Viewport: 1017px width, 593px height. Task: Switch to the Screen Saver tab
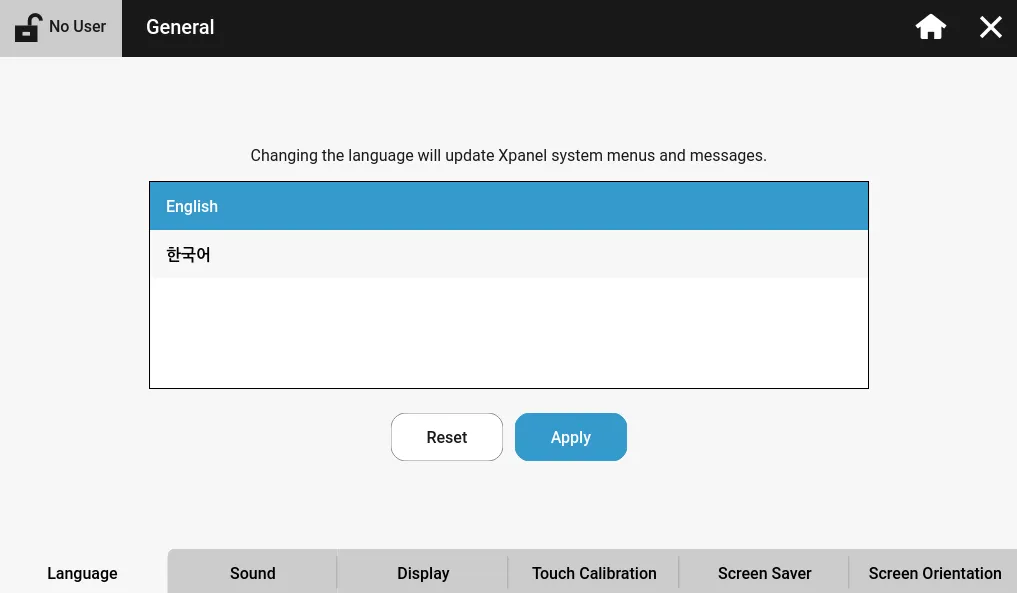[x=764, y=573]
